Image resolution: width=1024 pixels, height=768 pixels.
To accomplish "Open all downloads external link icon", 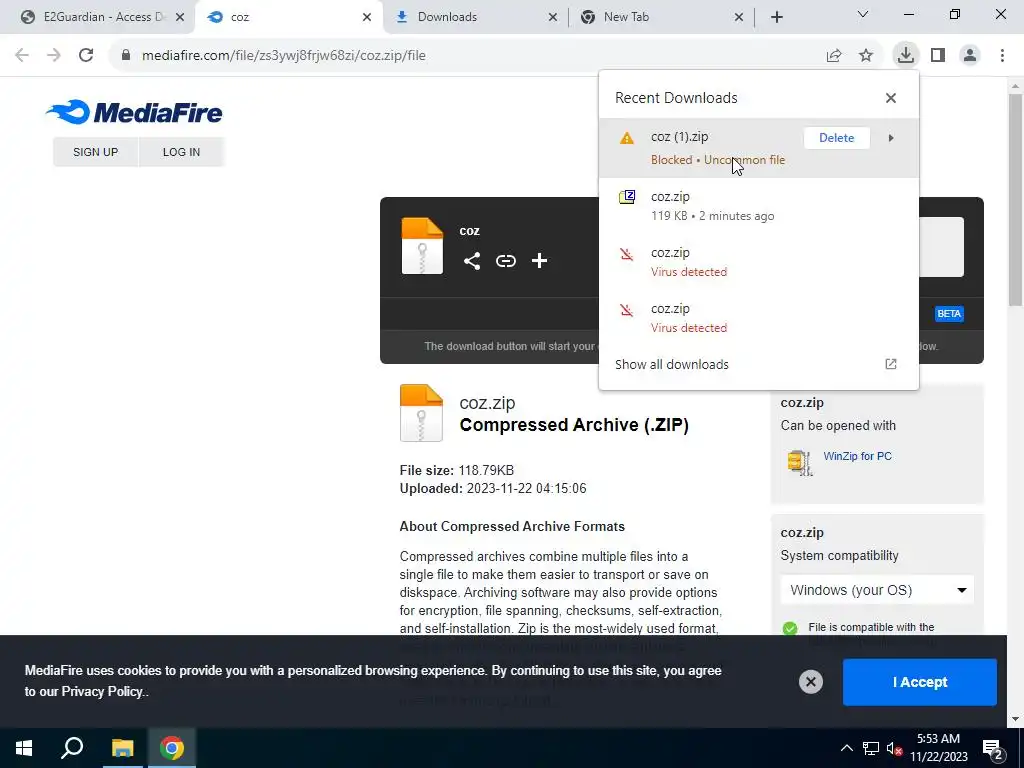I will click(x=891, y=364).
